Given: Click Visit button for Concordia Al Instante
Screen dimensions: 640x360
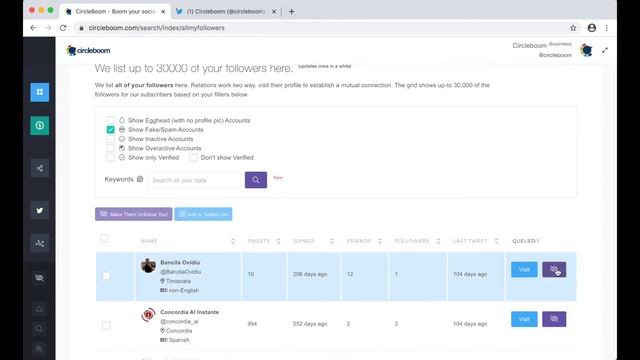Looking at the screenshot, I should point(524,319).
